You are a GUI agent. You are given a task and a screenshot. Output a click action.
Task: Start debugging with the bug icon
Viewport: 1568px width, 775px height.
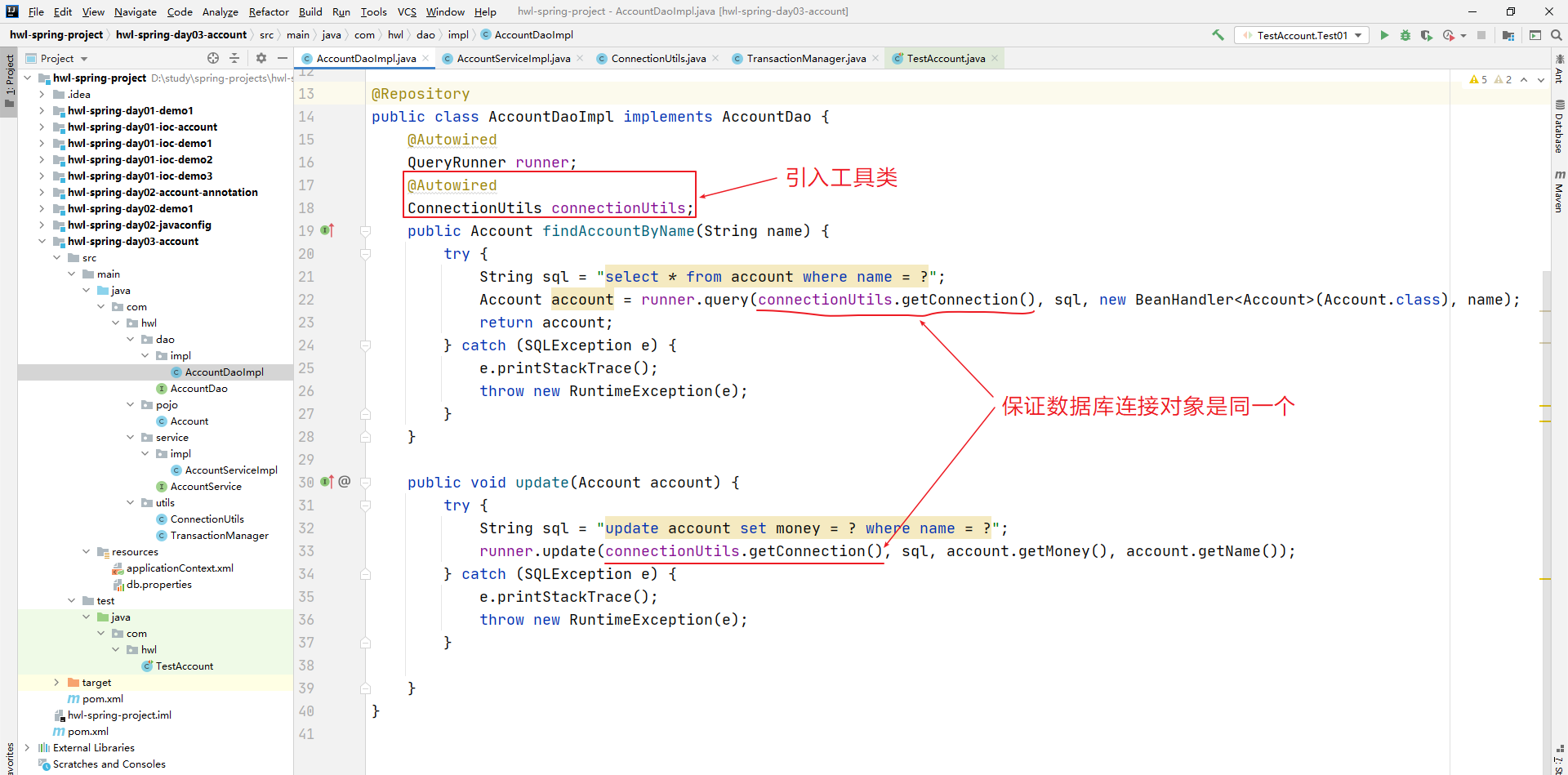click(x=1405, y=35)
